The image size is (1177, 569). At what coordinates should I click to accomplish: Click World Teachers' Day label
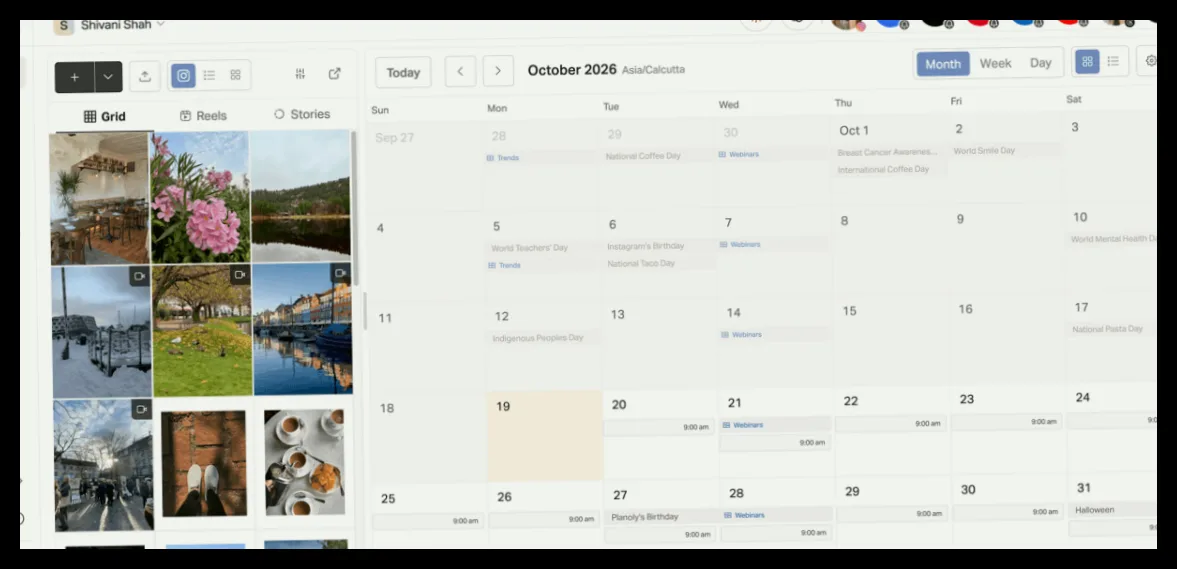coord(530,248)
